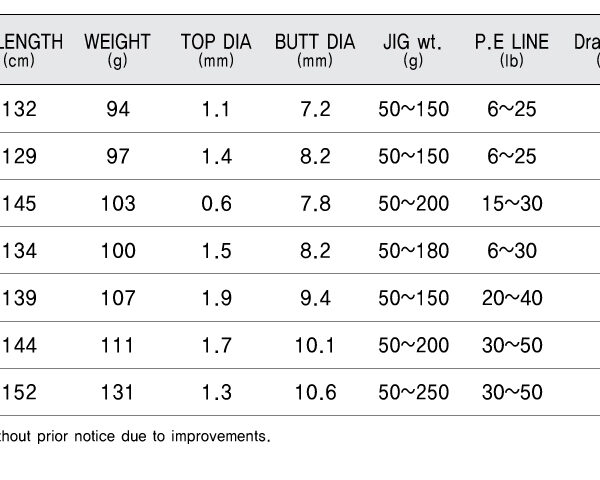The width and height of the screenshot is (600, 480).
Task: Select the length cell showing 129
Action: 20,156
